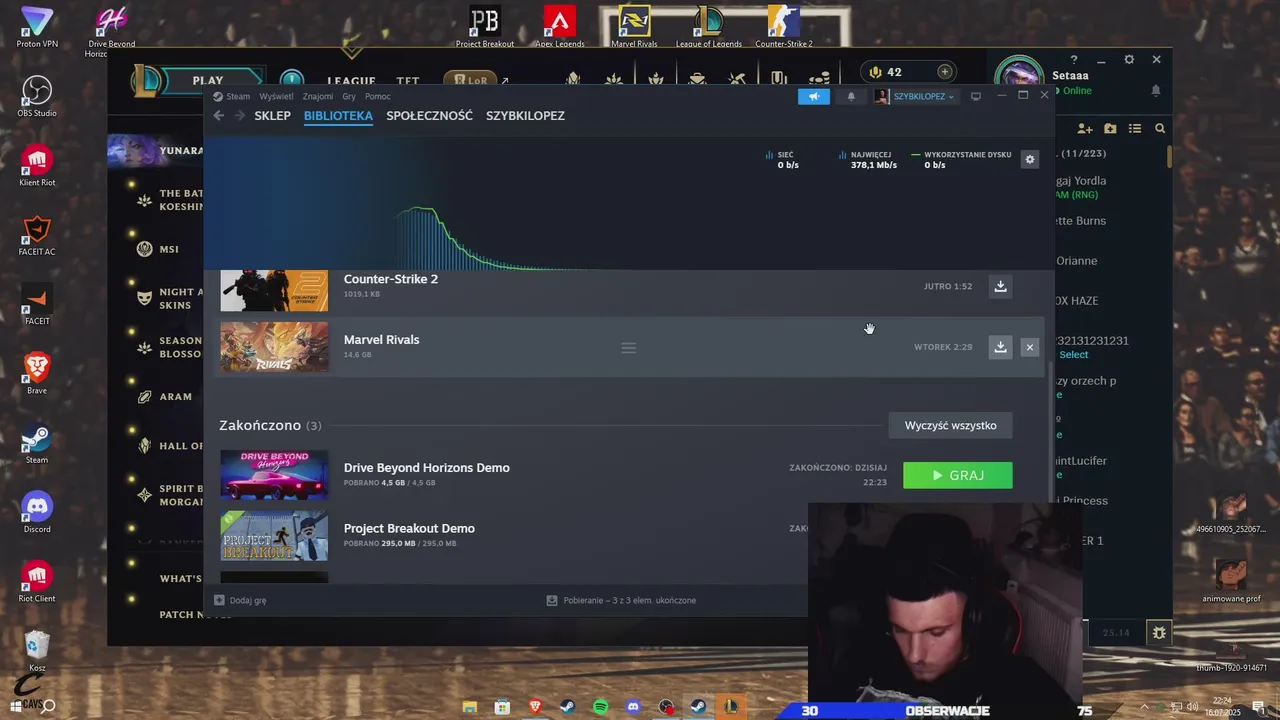Open Steam announcements megaphone
Image resolution: width=1280 pixels, height=720 pixels.
pyautogui.click(x=814, y=96)
